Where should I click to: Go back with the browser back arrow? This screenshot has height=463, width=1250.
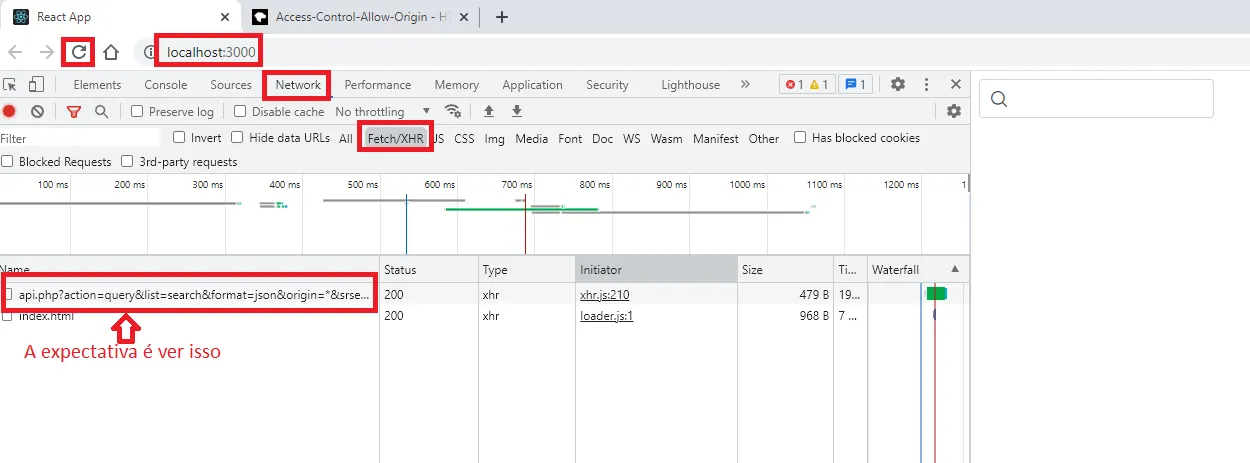pyautogui.click(x=16, y=52)
